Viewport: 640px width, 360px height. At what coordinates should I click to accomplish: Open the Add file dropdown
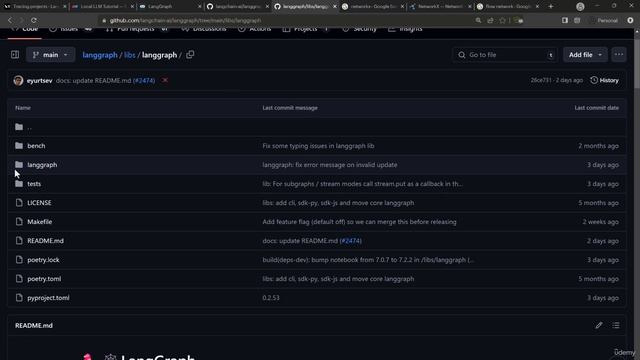(x=585, y=55)
